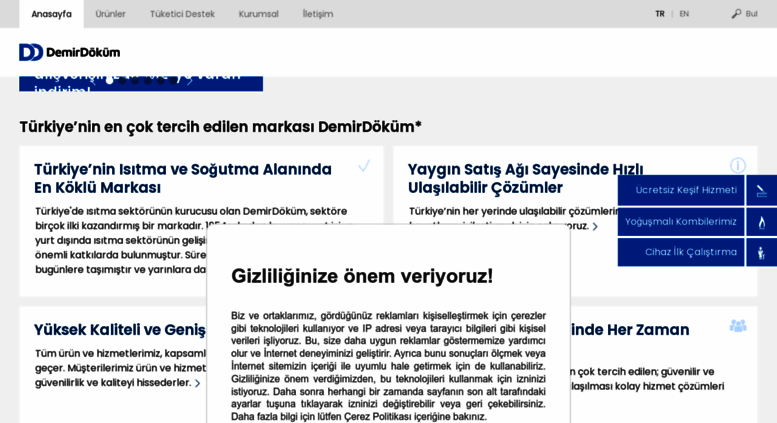The height and width of the screenshot is (423, 777).
Task: Click the icon beside Ücretsiz Keşif Hizmeti
Action: pyautogui.click(x=762, y=190)
